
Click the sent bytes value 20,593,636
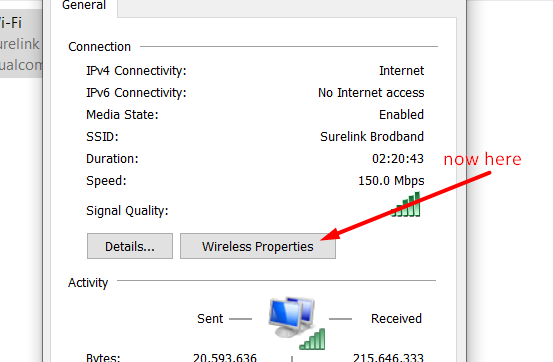(225, 357)
